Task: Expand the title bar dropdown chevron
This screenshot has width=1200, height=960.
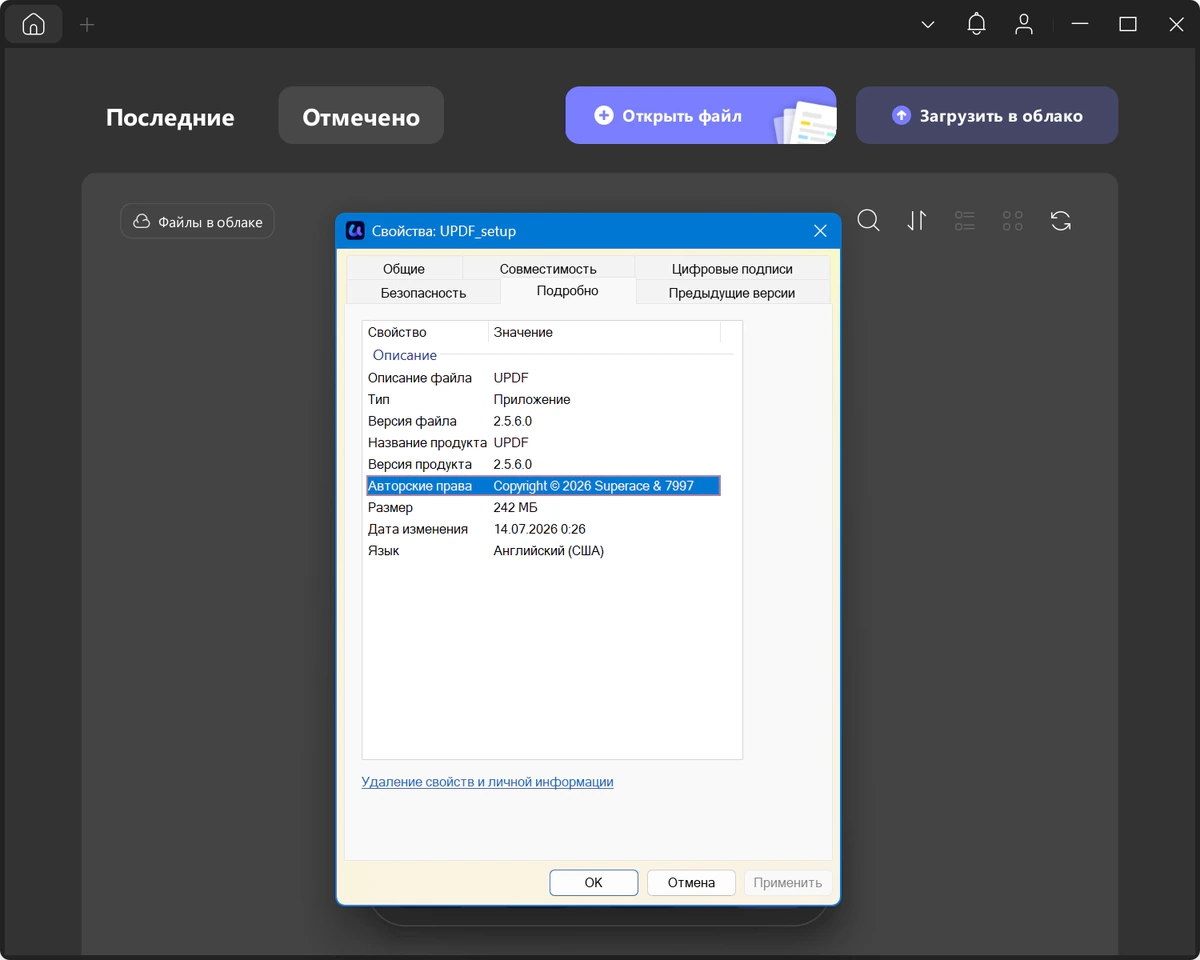Action: pos(928,24)
